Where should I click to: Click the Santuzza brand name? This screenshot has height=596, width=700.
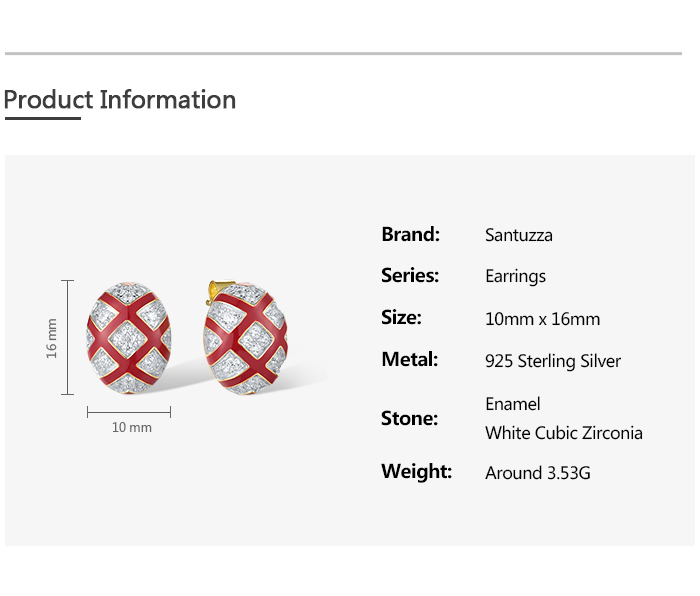click(518, 235)
